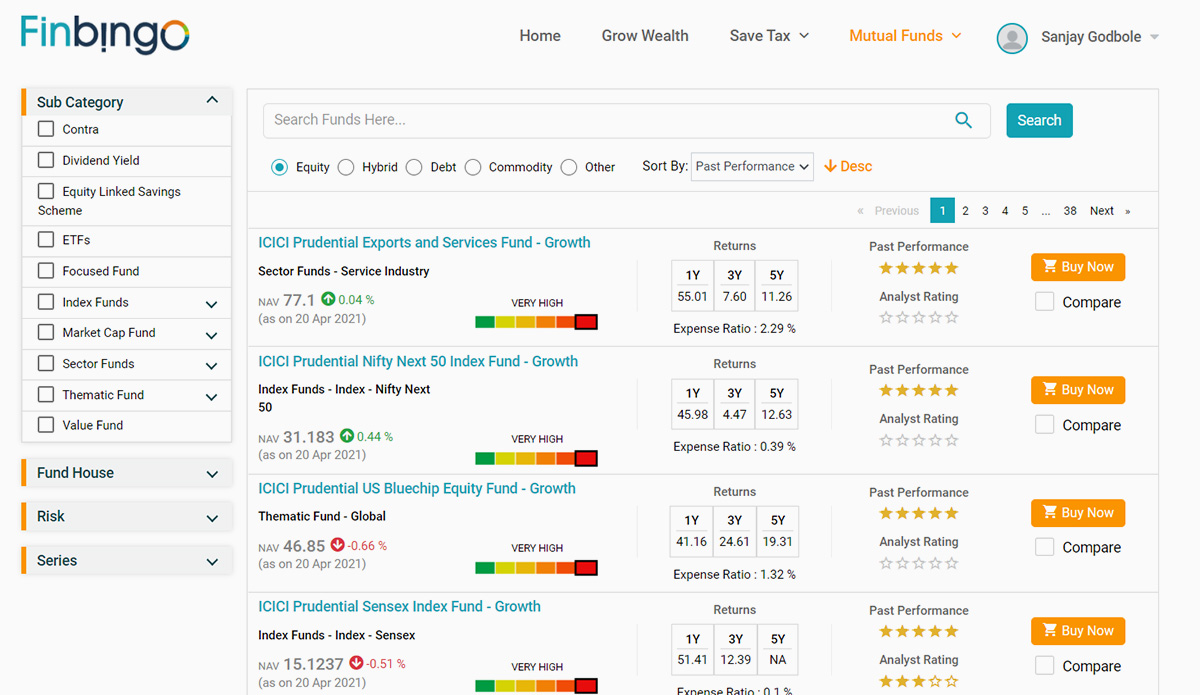
Task: Click risk meter of Exports and Services Fund
Action: [536, 322]
